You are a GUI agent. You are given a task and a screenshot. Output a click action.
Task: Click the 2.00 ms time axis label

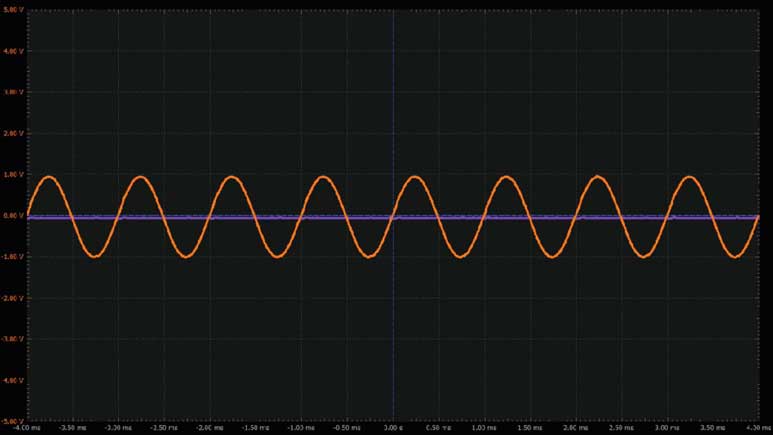[x=577, y=425]
